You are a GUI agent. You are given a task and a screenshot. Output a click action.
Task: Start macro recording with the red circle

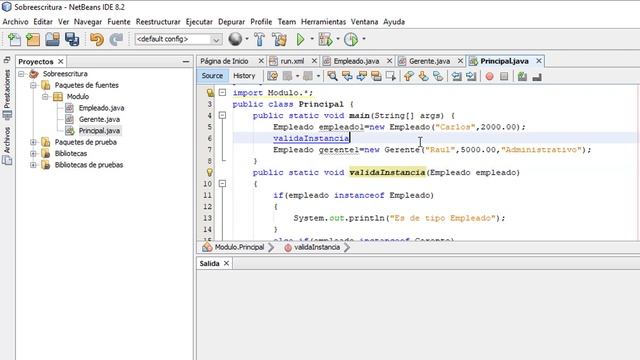coord(489,76)
